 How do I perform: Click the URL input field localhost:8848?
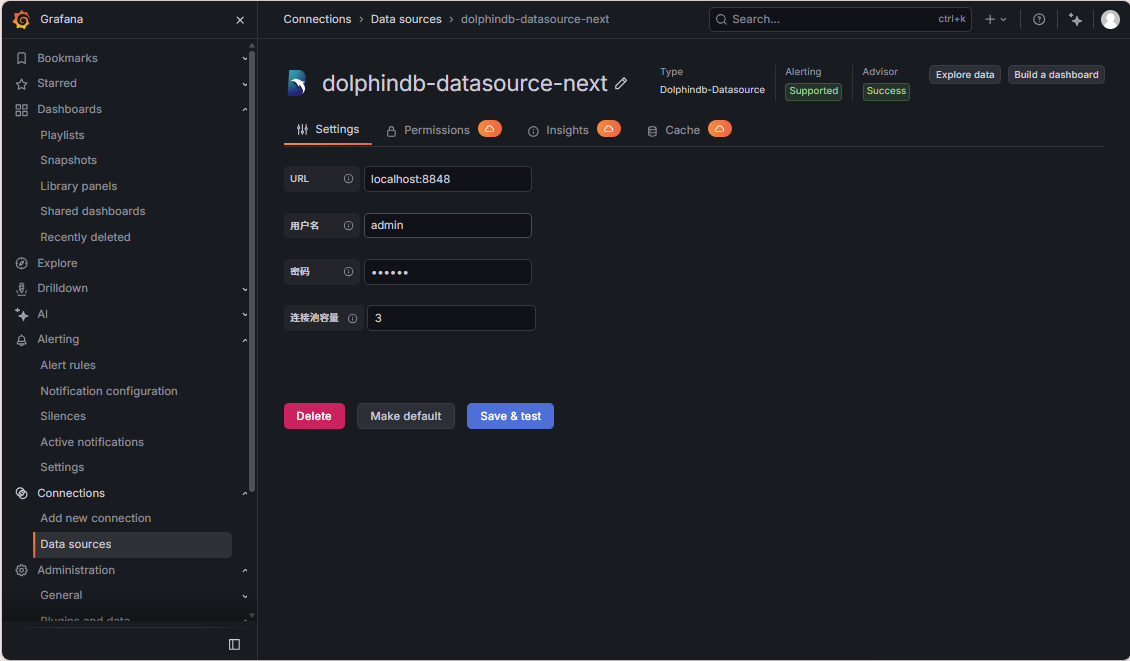pos(448,179)
